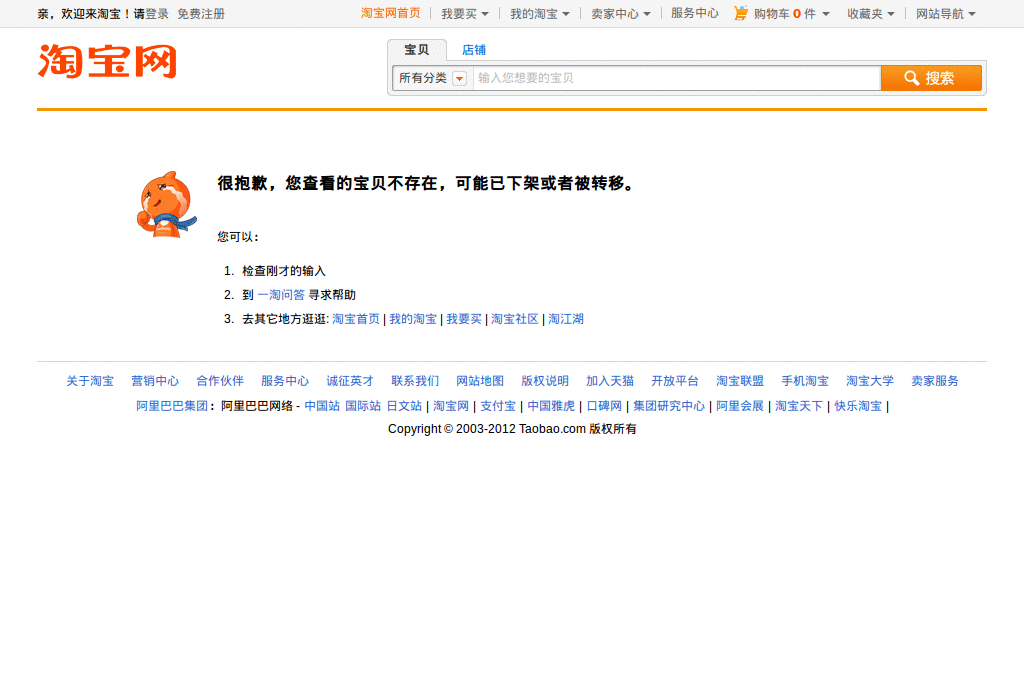Focus the 输入您想要的宝贝 search field
This screenshot has width=1024, height=680.
pyautogui.click(x=676, y=78)
